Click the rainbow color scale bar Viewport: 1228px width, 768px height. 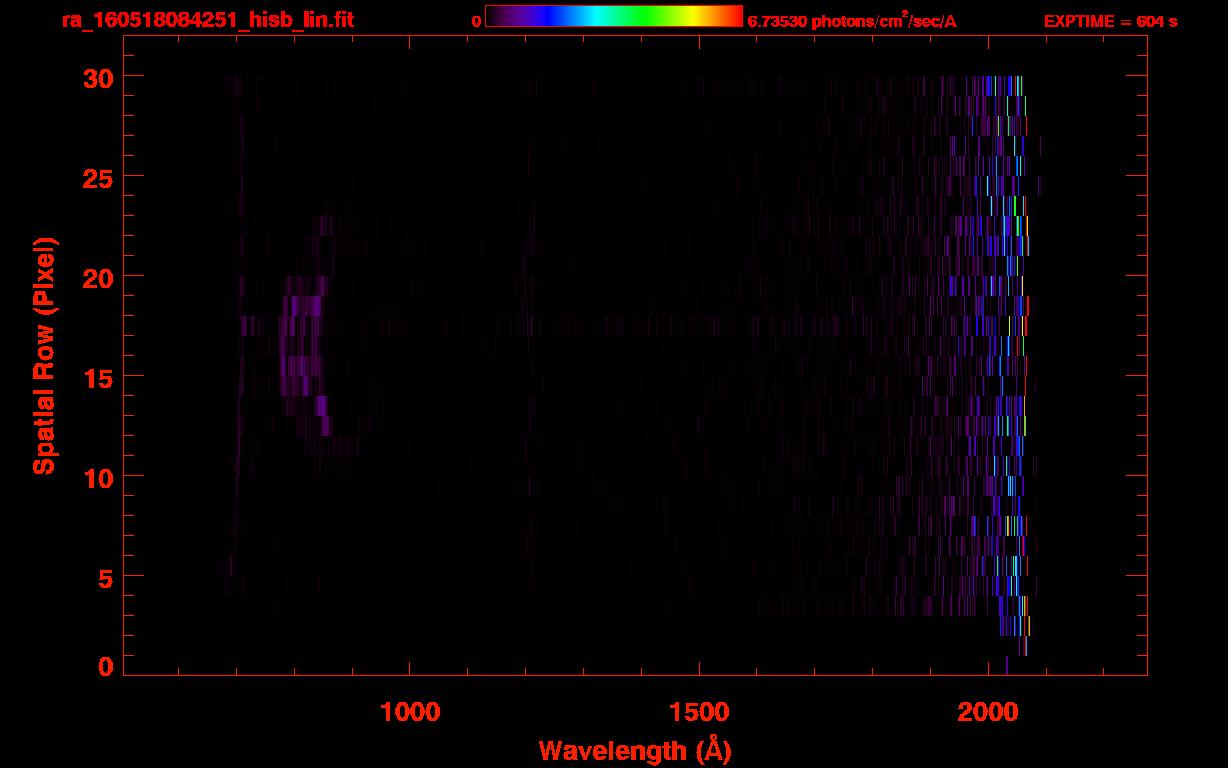(x=614, y=16)
